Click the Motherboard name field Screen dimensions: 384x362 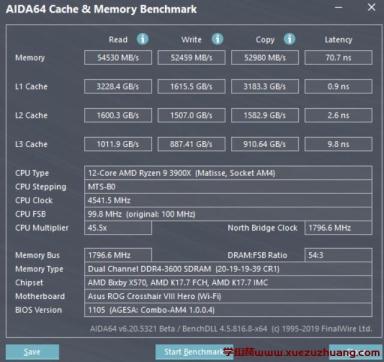click(228, 296)
